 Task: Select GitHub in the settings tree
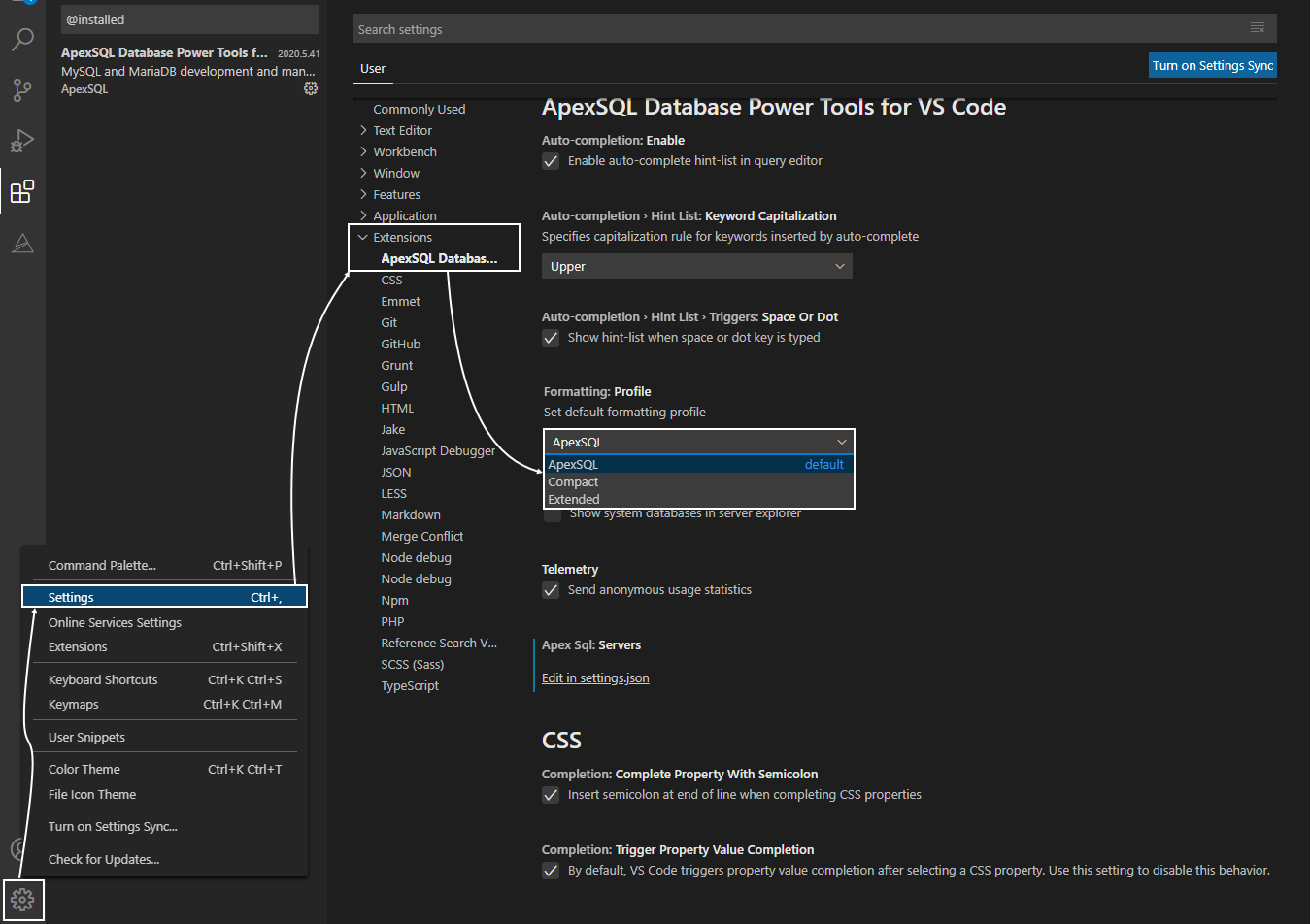(x=400, y=344)
